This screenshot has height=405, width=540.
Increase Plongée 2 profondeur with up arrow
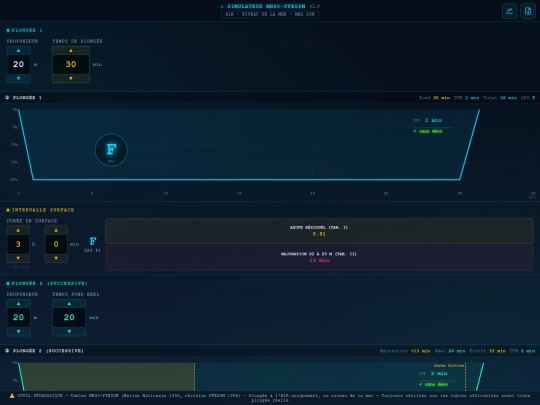(x=19, y=304)
